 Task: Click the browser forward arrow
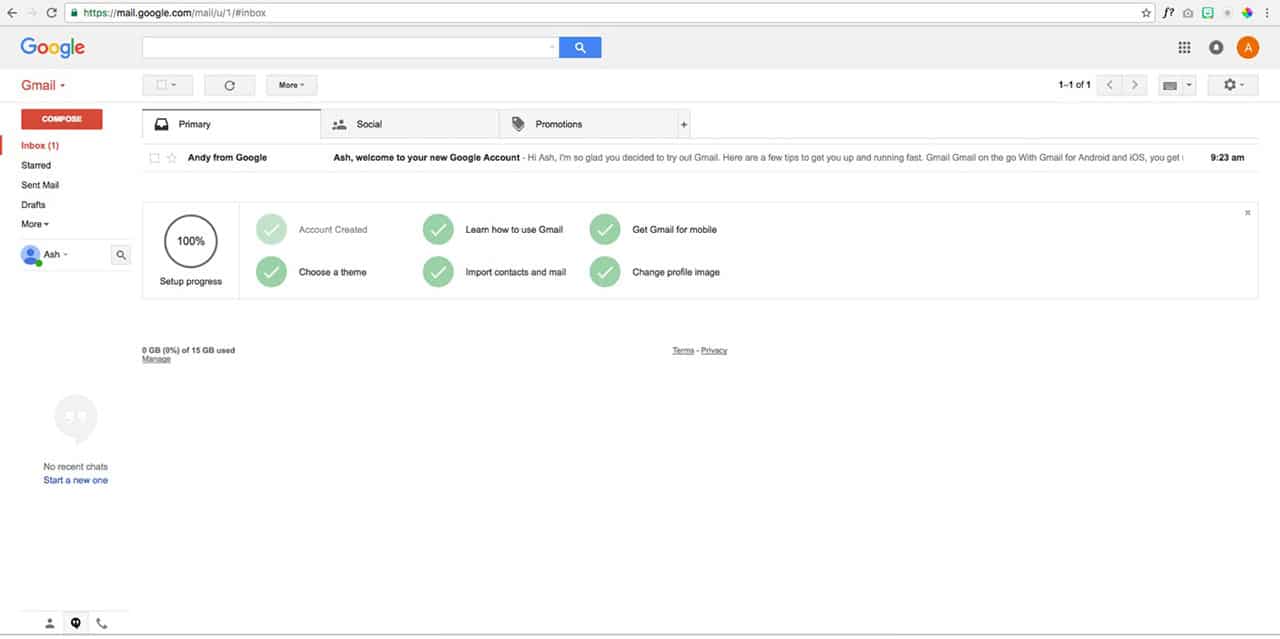[32, 13]
